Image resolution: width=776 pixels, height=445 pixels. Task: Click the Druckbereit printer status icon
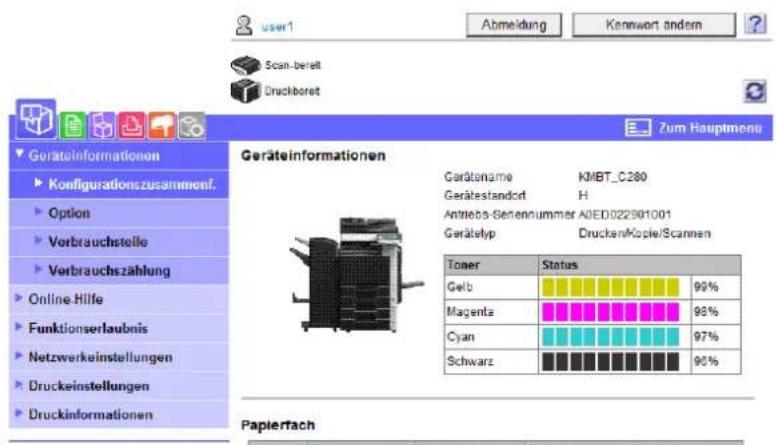pyautogui.click(x=245, y=91)
